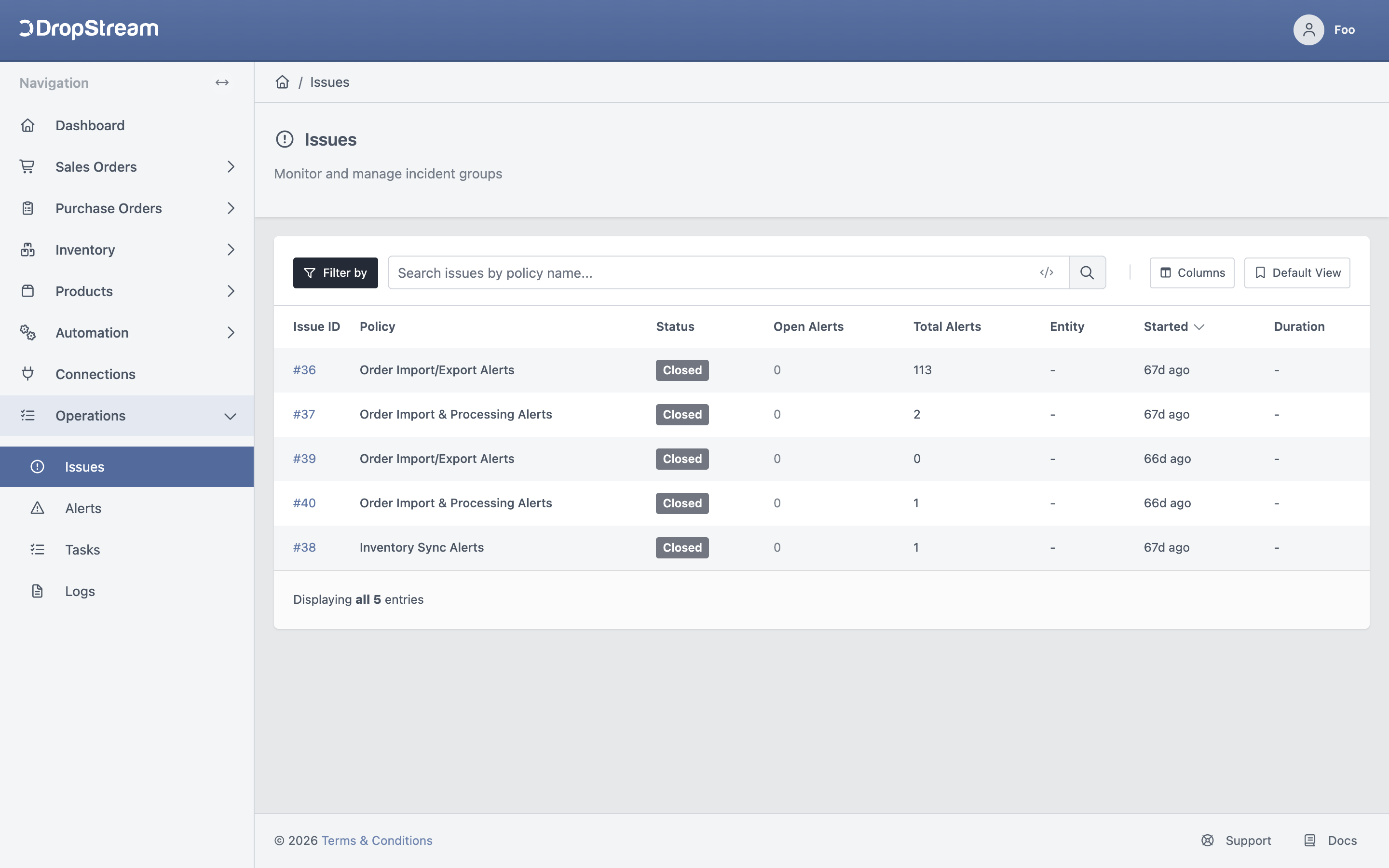Open the Terms & Conditions link
Screen dimensions: 1389x868
[377, 841]
